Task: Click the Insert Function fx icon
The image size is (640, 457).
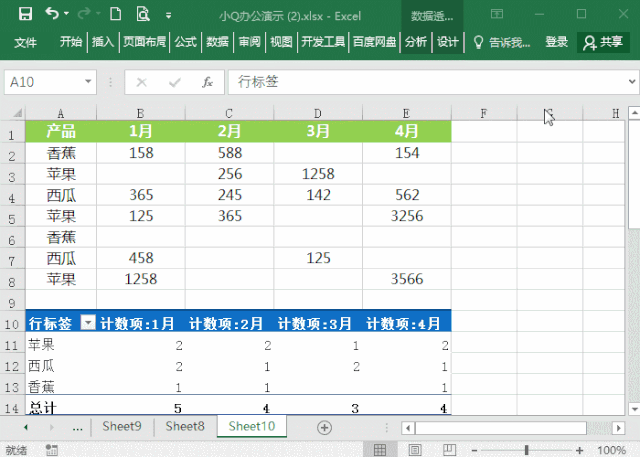Action: point(207,82)
